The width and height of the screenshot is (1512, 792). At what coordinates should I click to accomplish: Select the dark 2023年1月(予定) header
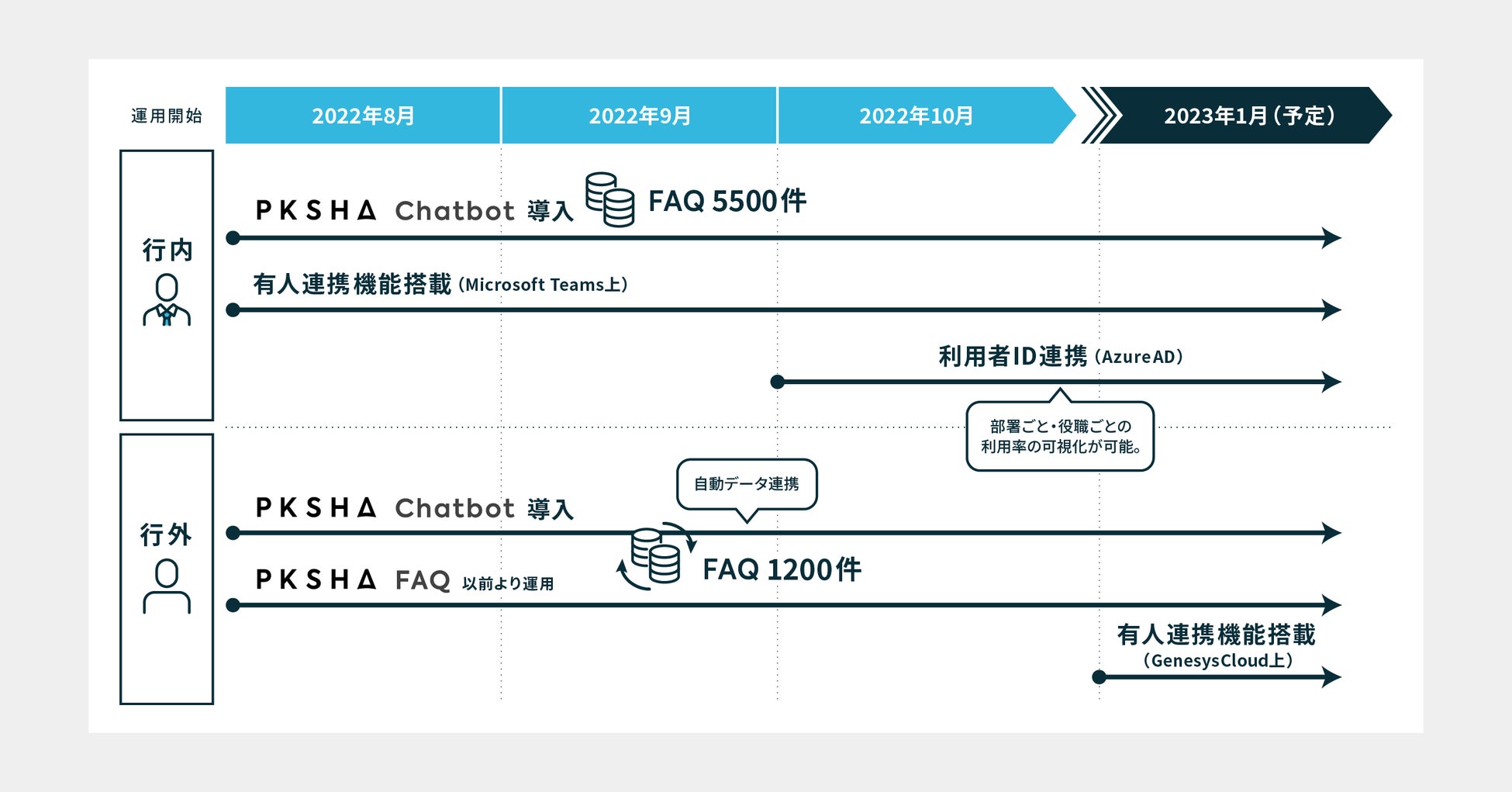click(1247, 116)
